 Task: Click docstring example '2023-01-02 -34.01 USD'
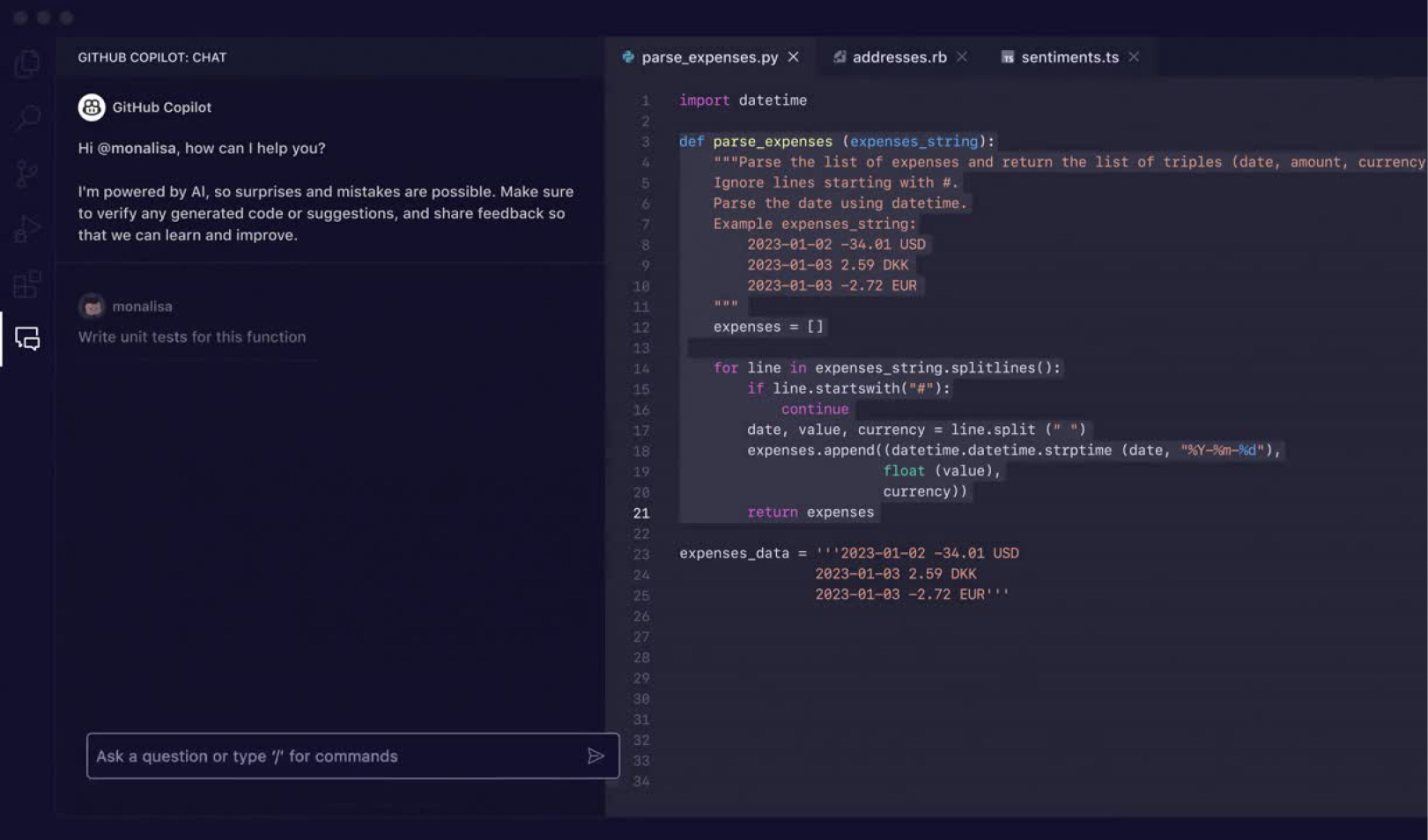[836, 244]
